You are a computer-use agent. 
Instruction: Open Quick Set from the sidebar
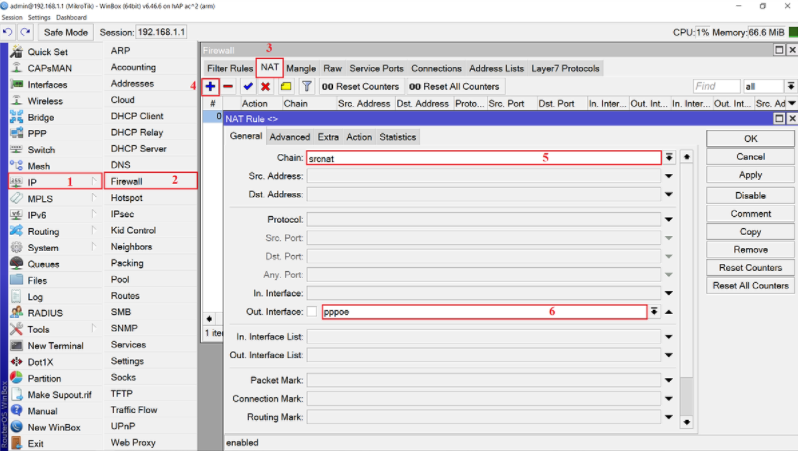pos(47,52)
